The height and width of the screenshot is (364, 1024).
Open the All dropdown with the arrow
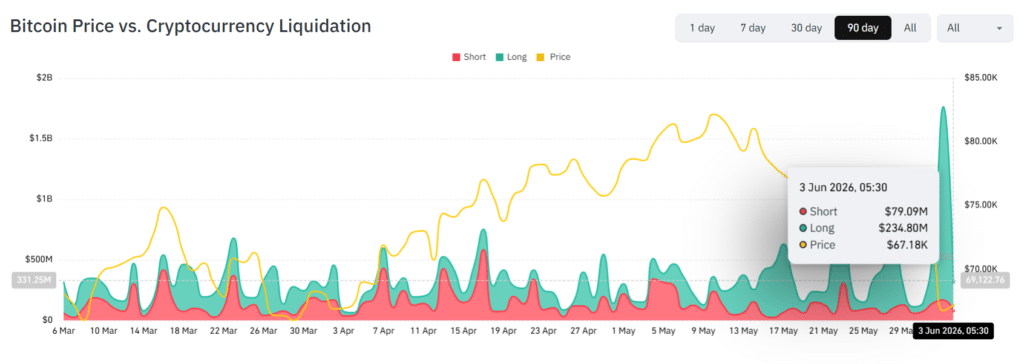975,28
